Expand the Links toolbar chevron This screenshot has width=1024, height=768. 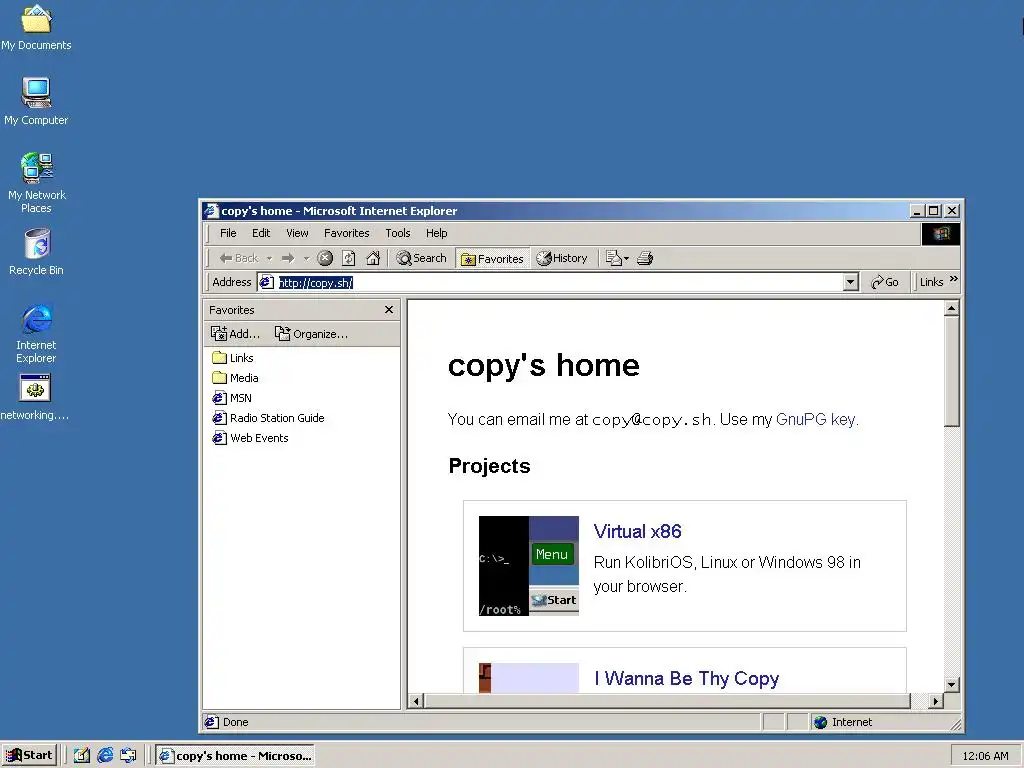tap(953, 279)
